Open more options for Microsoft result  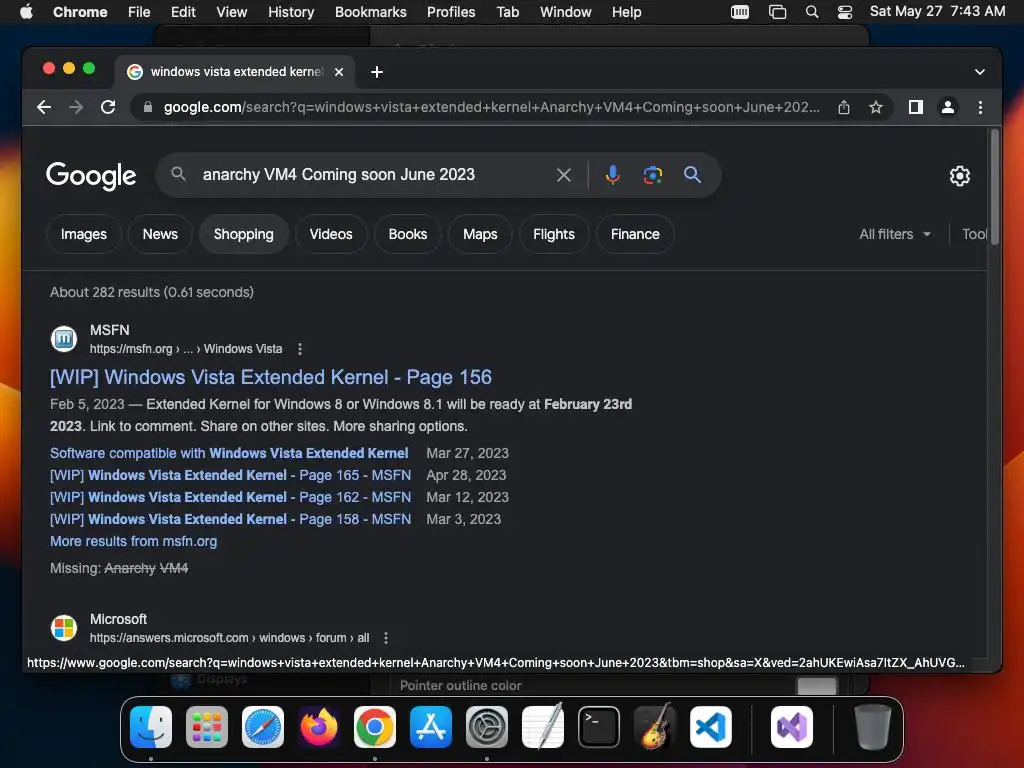386,638
